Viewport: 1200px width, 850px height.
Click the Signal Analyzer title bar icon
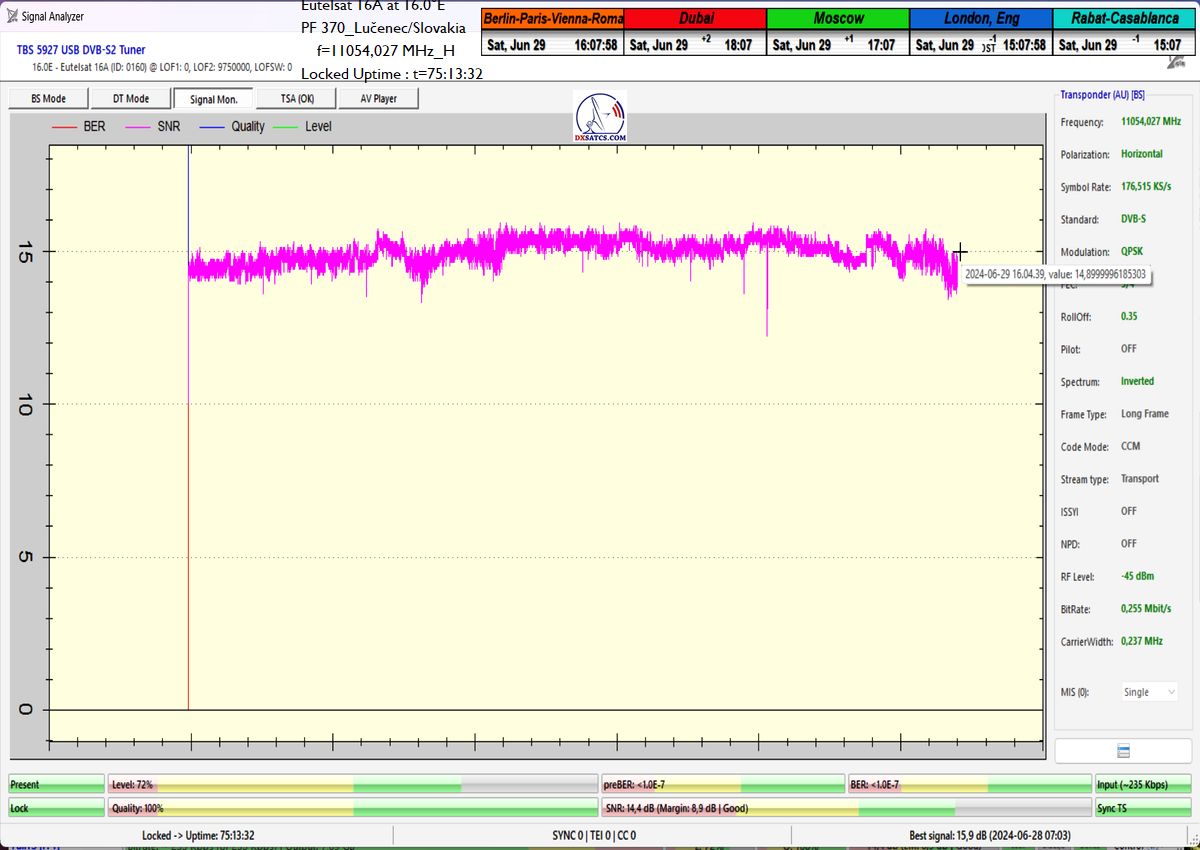pos(11,16)
